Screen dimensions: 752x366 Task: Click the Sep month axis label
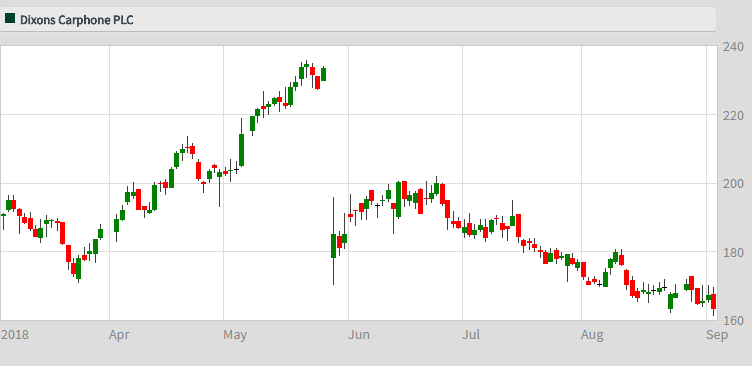tap(717, 335)
